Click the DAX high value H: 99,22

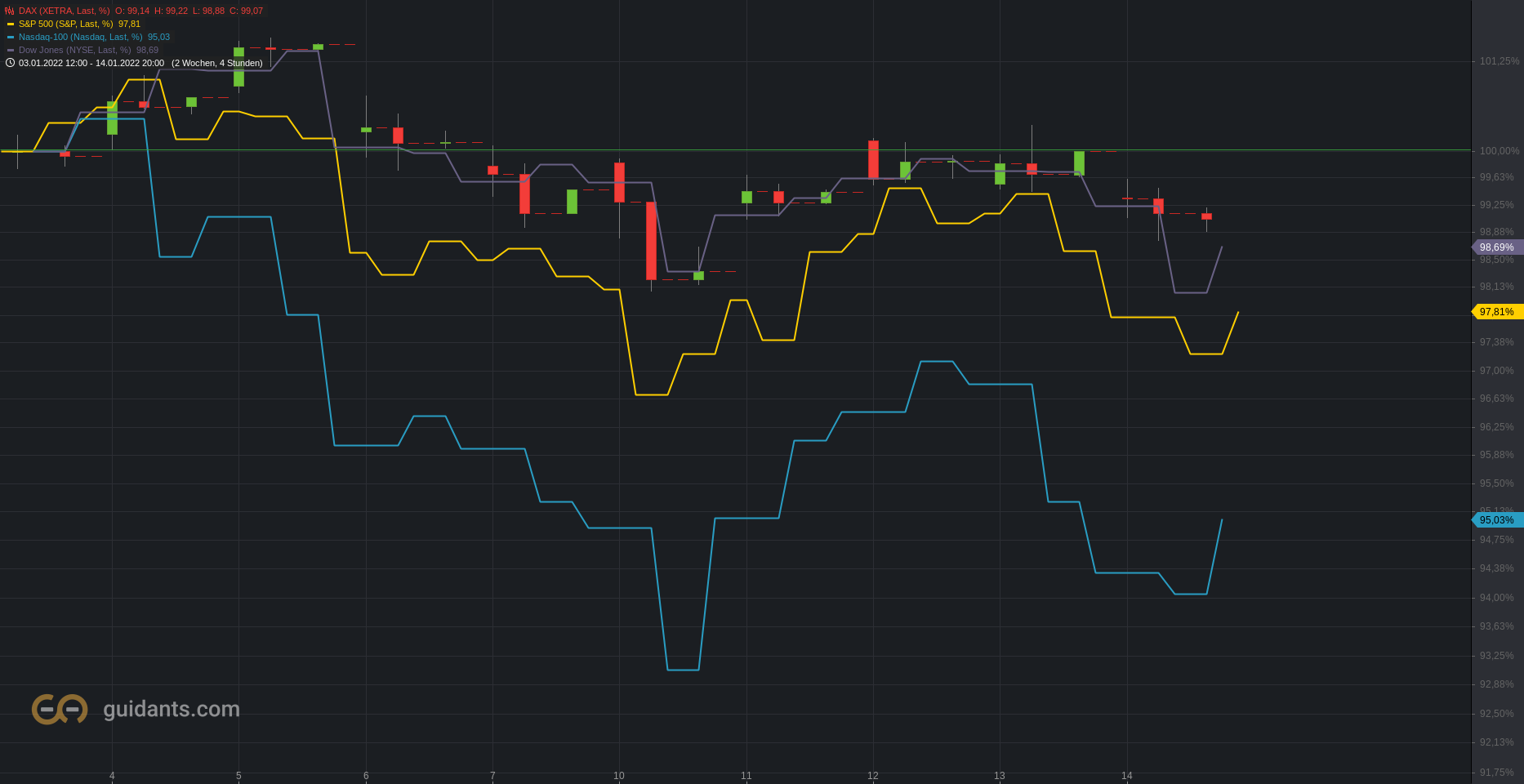click(171, 11)
